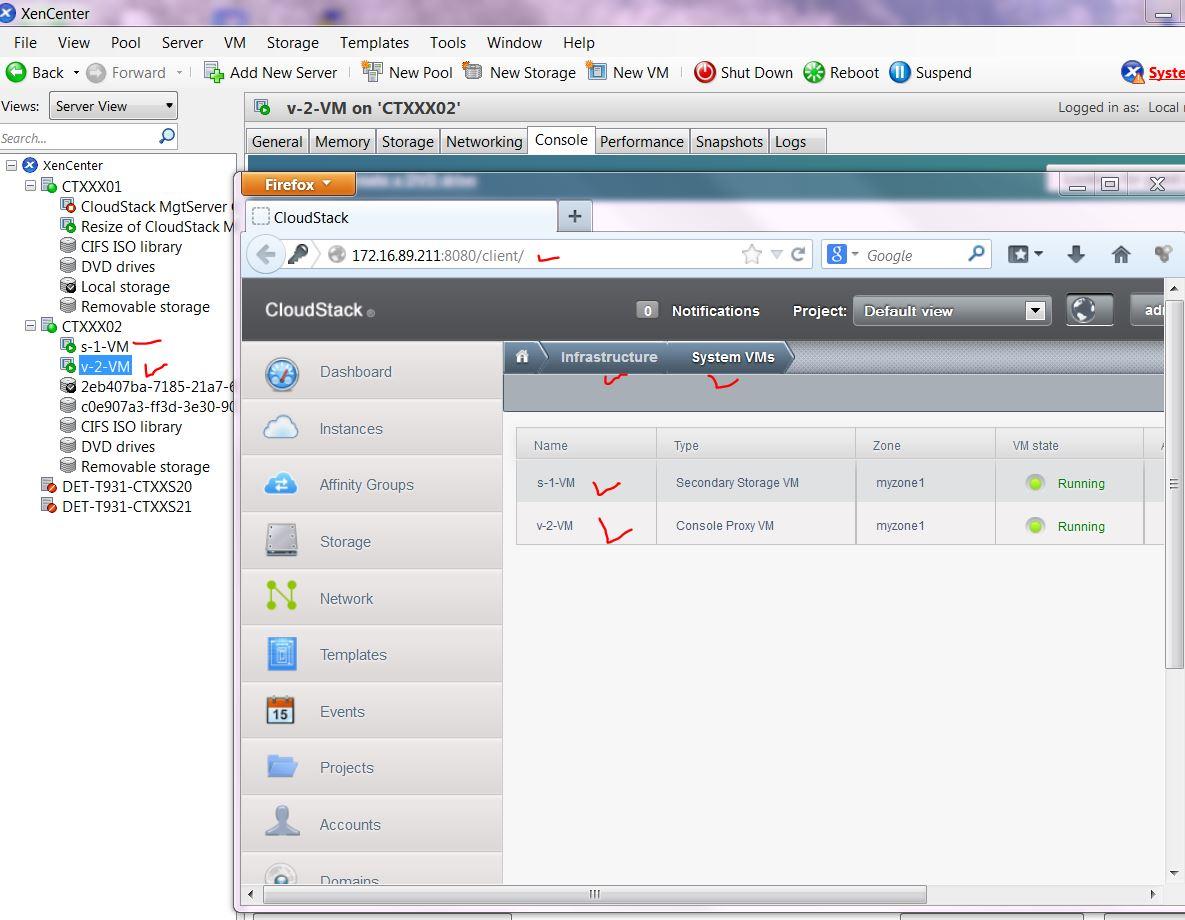Click the XenCenter search field
This screenshot has height=920, width=1185.
pos(78,138)
